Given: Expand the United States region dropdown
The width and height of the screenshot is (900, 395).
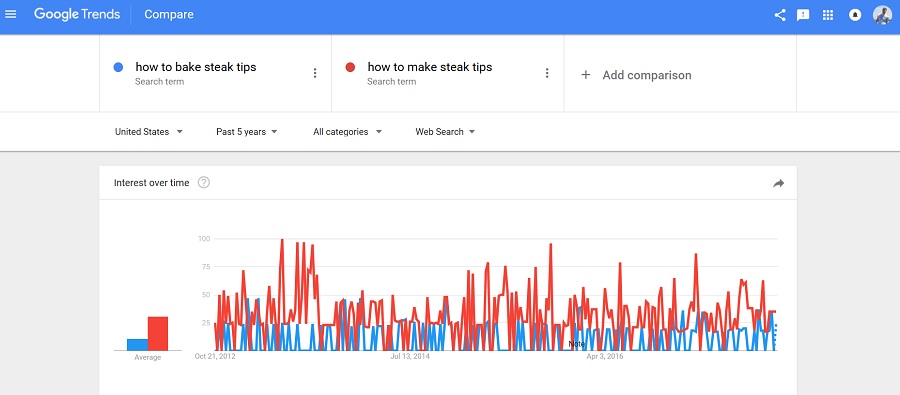Looking at the screenshot, I should 149,131.
